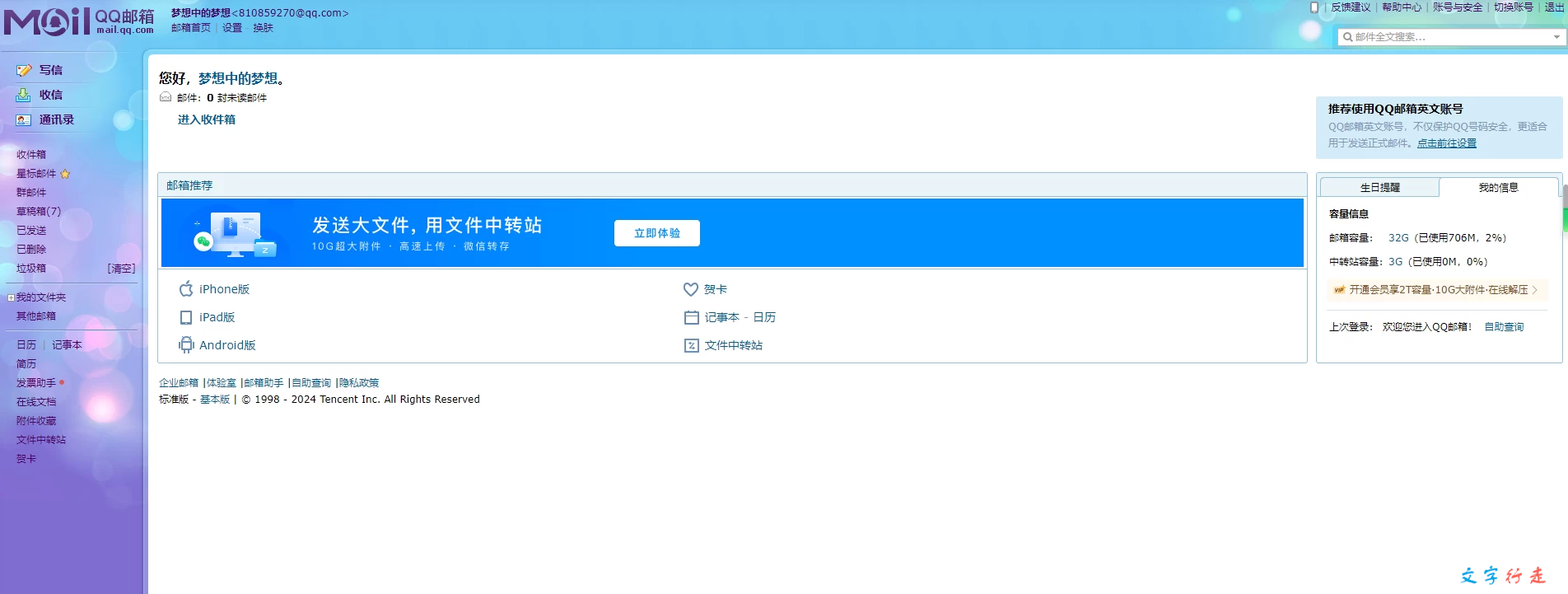Click the page vertical scrollbar
This screenshot has height=594, width=1568.
coord(1565,208)
